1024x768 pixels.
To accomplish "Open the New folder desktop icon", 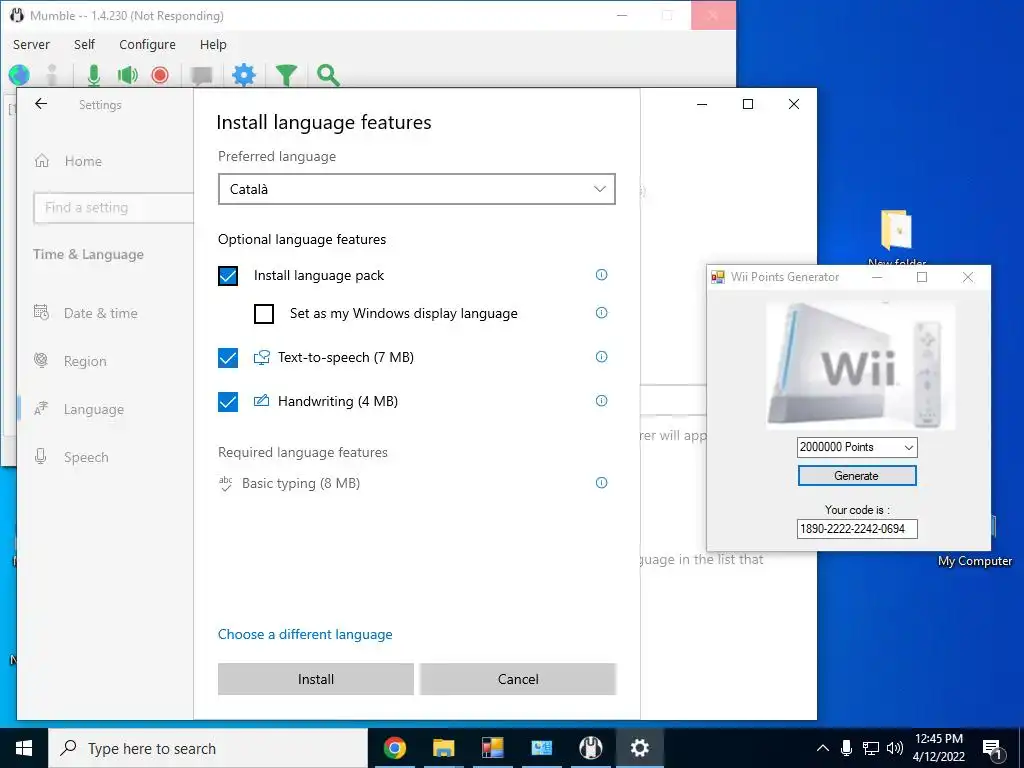I will click(897, 236).
